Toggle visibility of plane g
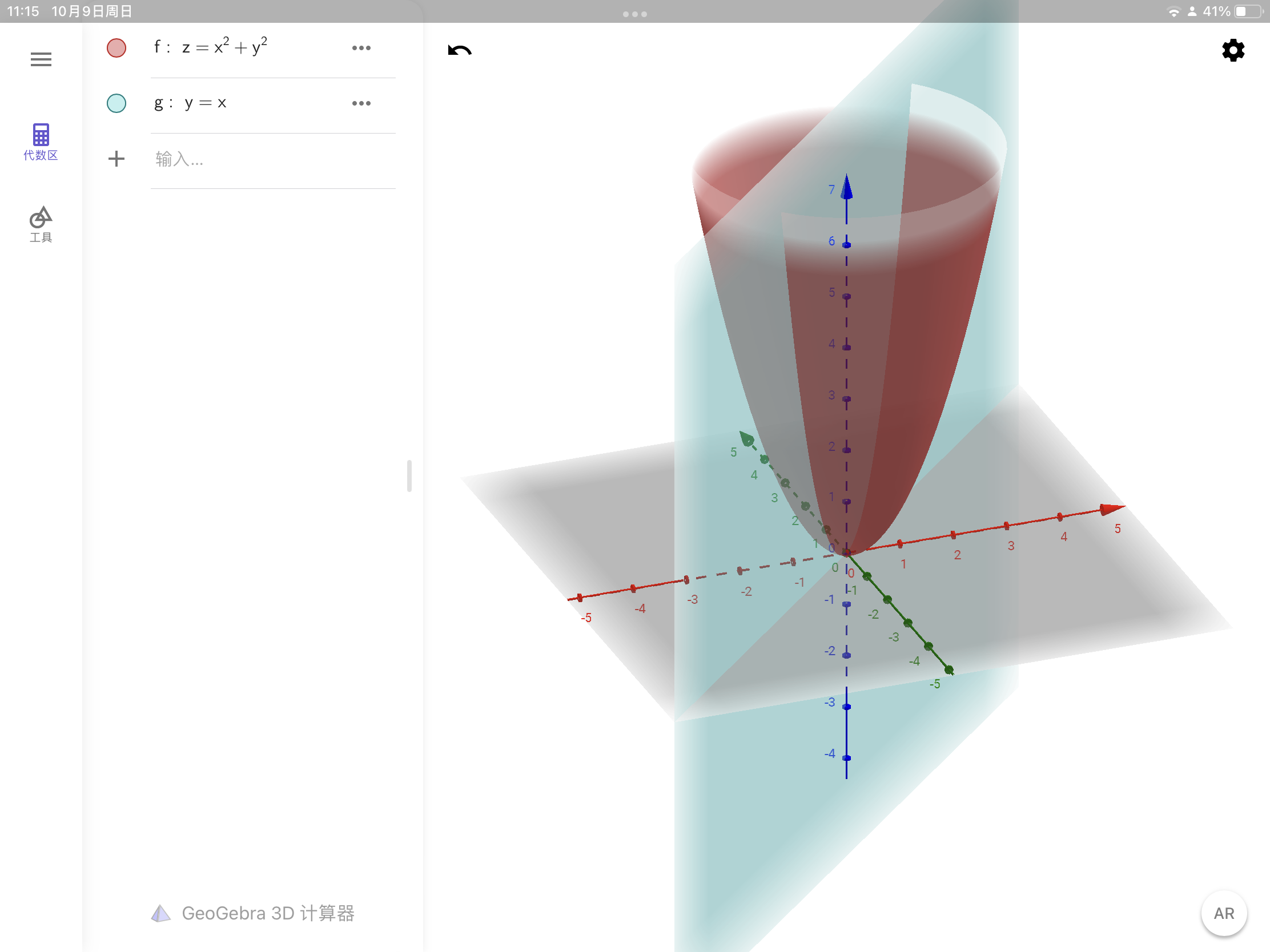This screenshot has width=1270, height=952. pos(116,103)
